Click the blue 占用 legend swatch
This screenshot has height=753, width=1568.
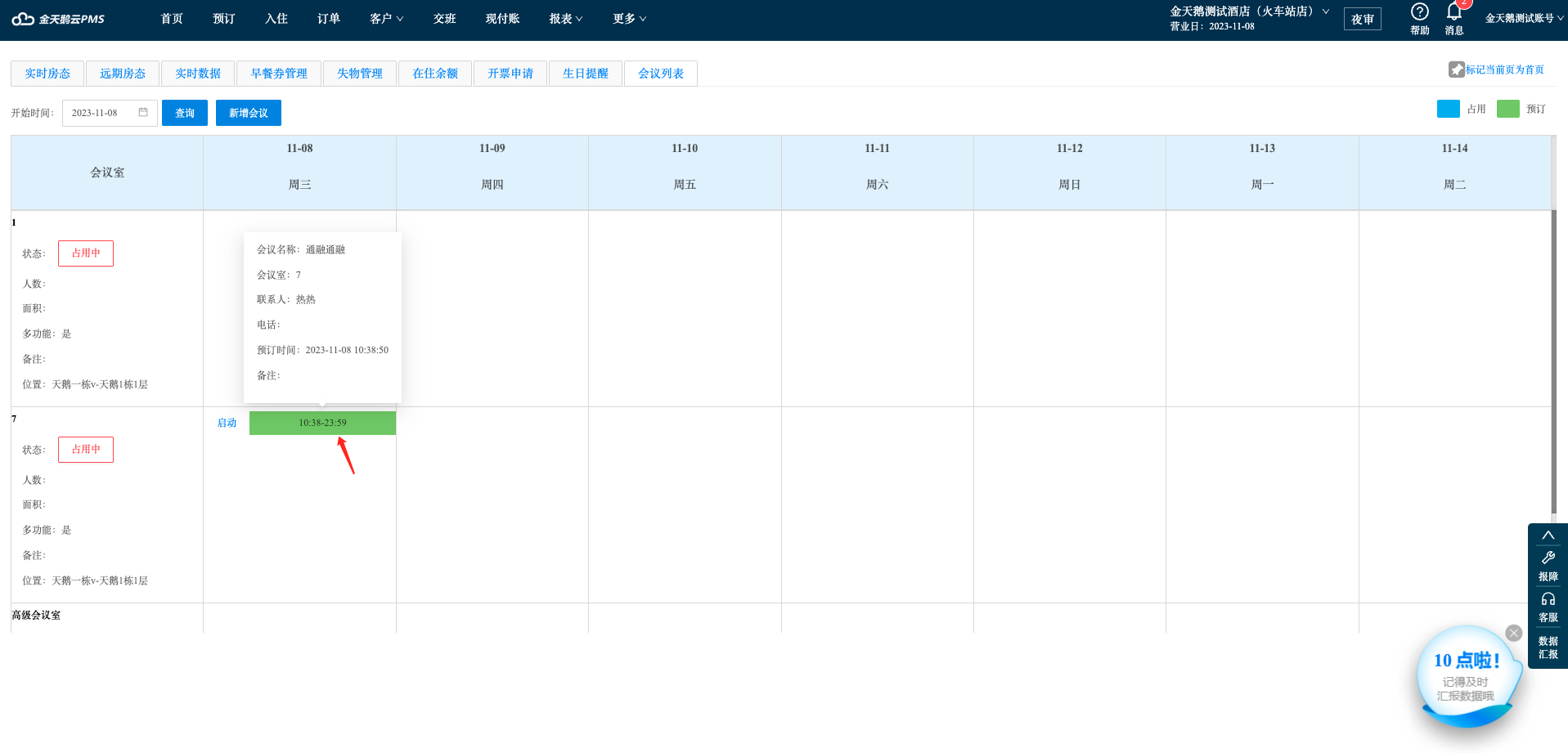(x=1449, y=109)
